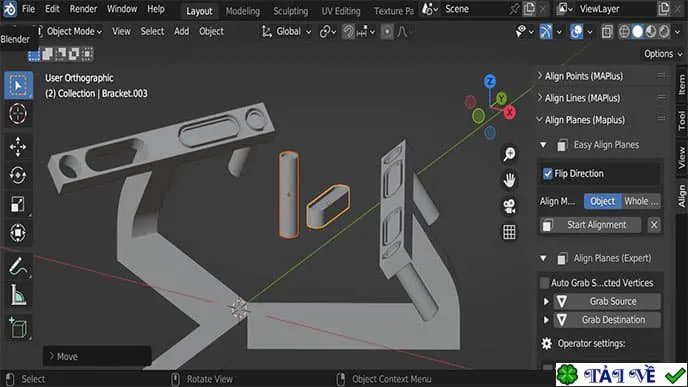
Task: Expand Grab Destination options arrow
Action: [x=546, y=320]
